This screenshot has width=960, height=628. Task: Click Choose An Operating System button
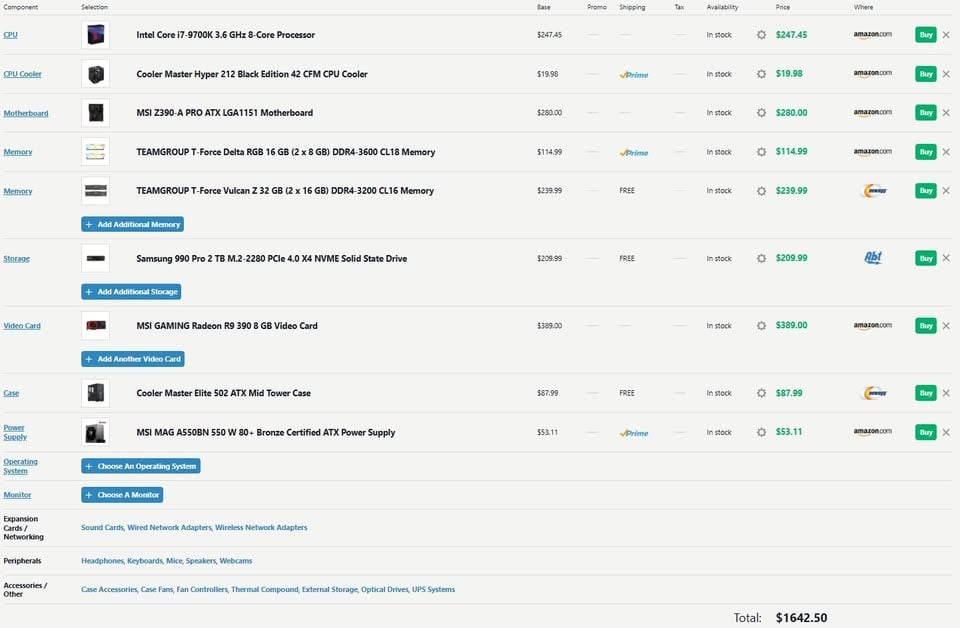point(141,466)
